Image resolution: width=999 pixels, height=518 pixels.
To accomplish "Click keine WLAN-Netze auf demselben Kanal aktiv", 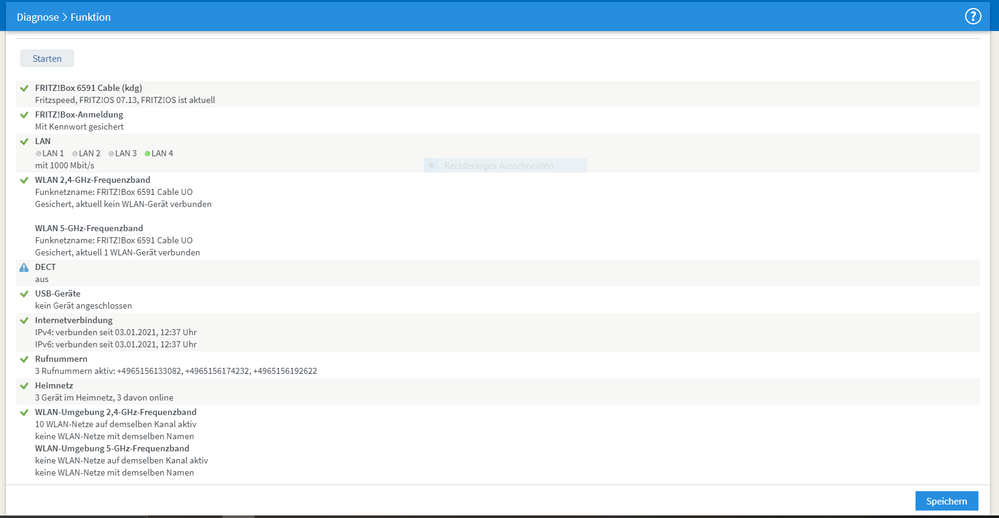I will pyautogui.click(x=121, y=461).
